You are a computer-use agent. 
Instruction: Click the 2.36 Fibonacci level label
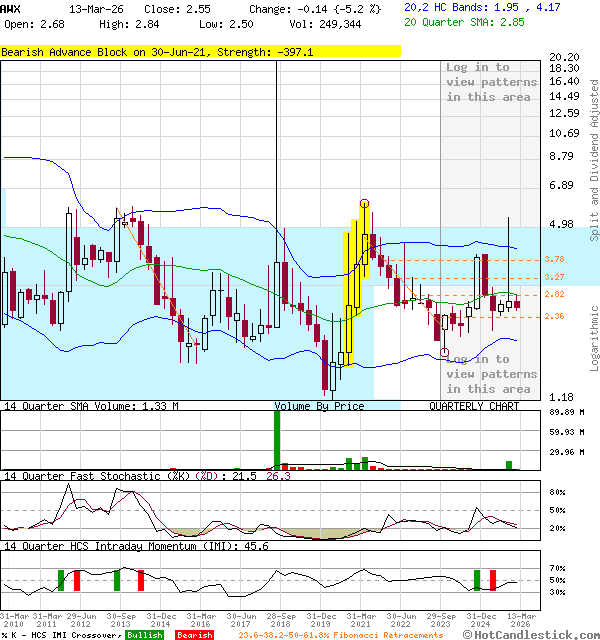click(x=554, y=316)
